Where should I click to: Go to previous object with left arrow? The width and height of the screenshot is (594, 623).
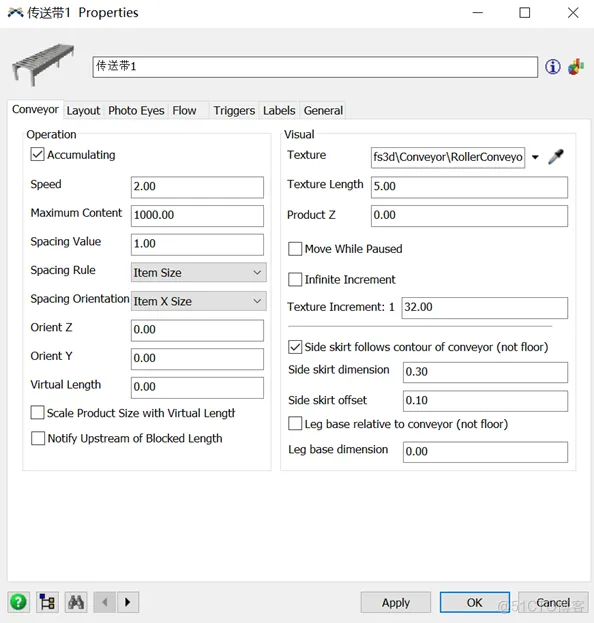(x=104, y=602)
